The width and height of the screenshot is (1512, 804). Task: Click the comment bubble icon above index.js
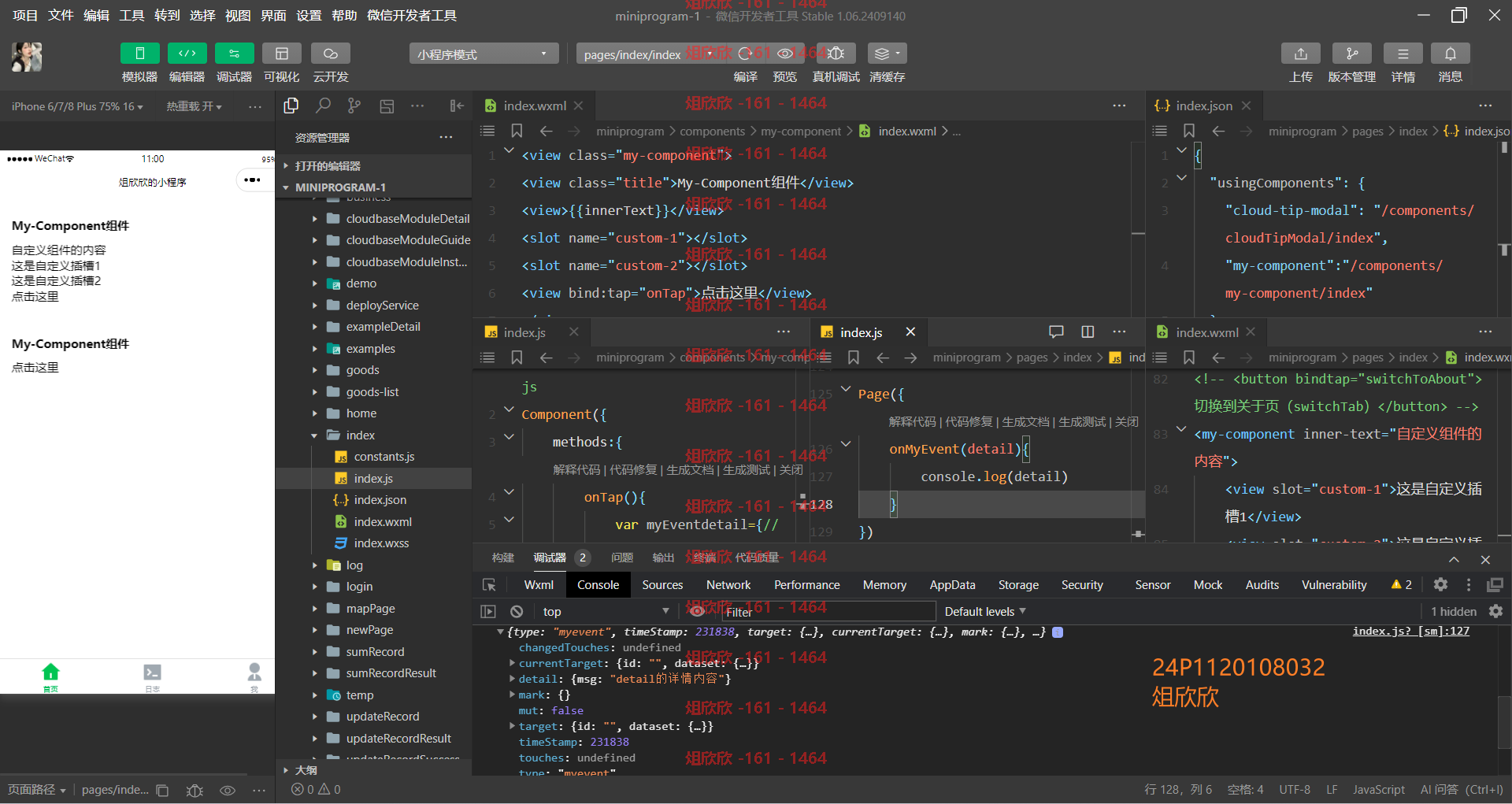coord(1056,332)
